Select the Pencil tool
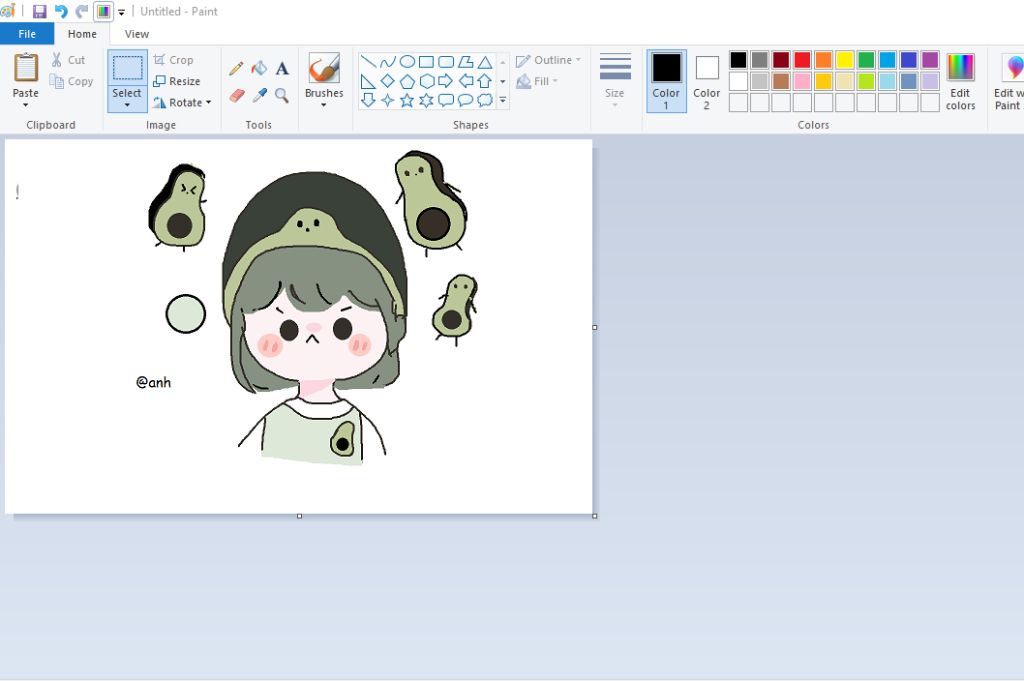 point(236,68)
